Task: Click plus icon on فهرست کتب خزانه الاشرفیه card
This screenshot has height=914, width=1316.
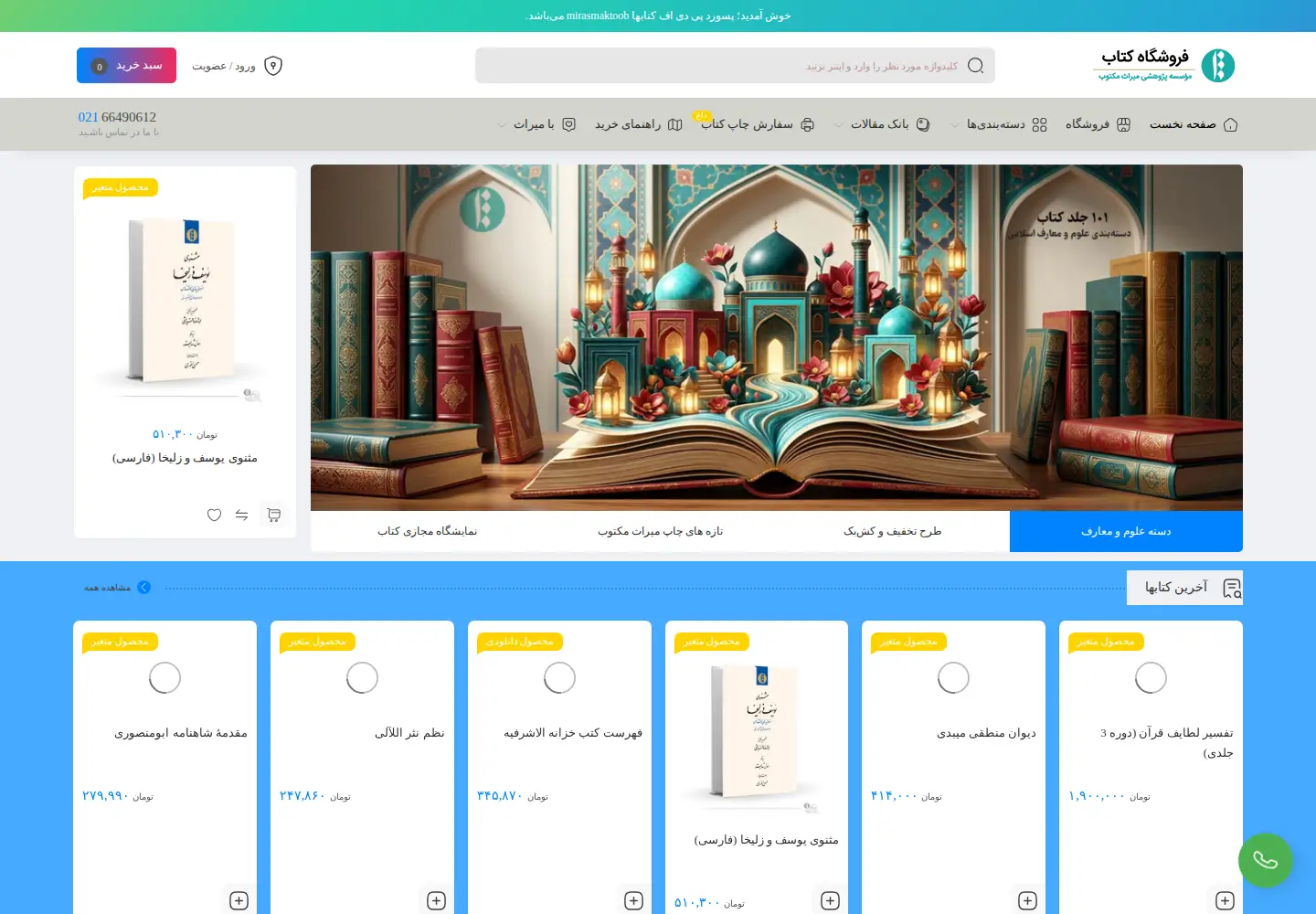Action: 633,900
